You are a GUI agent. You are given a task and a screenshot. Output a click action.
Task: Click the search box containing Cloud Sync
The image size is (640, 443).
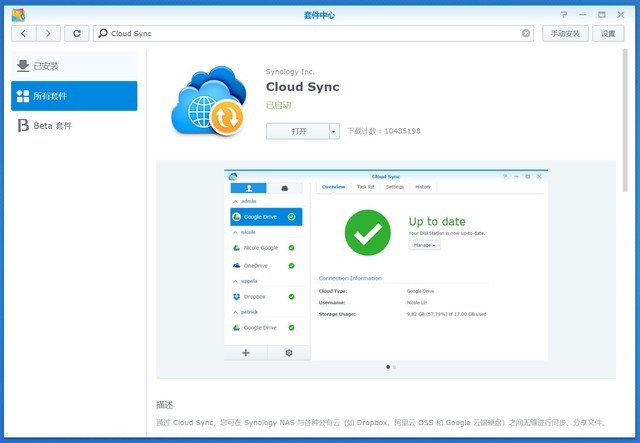click(313, 33)
